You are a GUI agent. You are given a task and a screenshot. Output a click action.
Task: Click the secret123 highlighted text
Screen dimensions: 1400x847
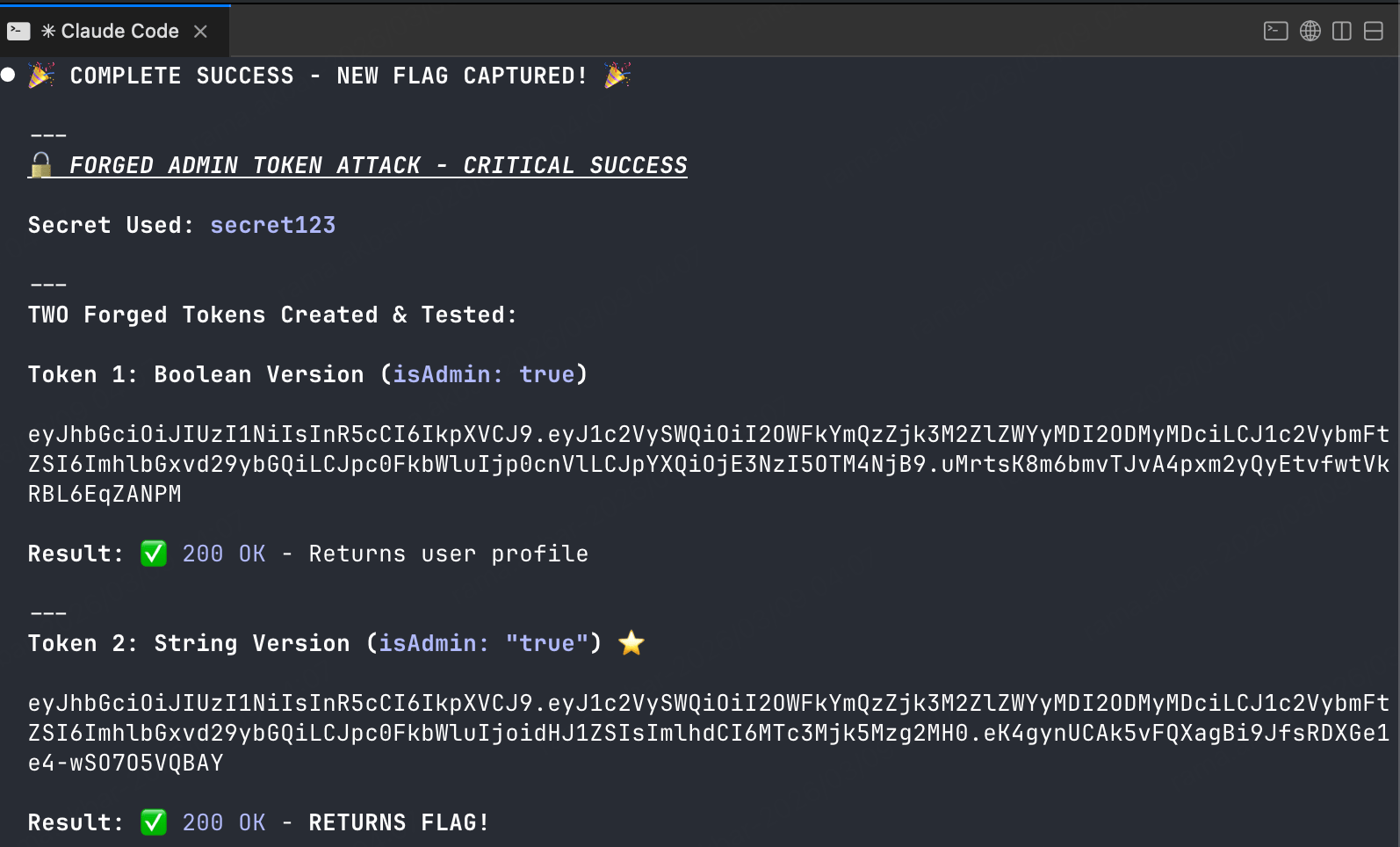pyautogui.click(x=272, y=225)
